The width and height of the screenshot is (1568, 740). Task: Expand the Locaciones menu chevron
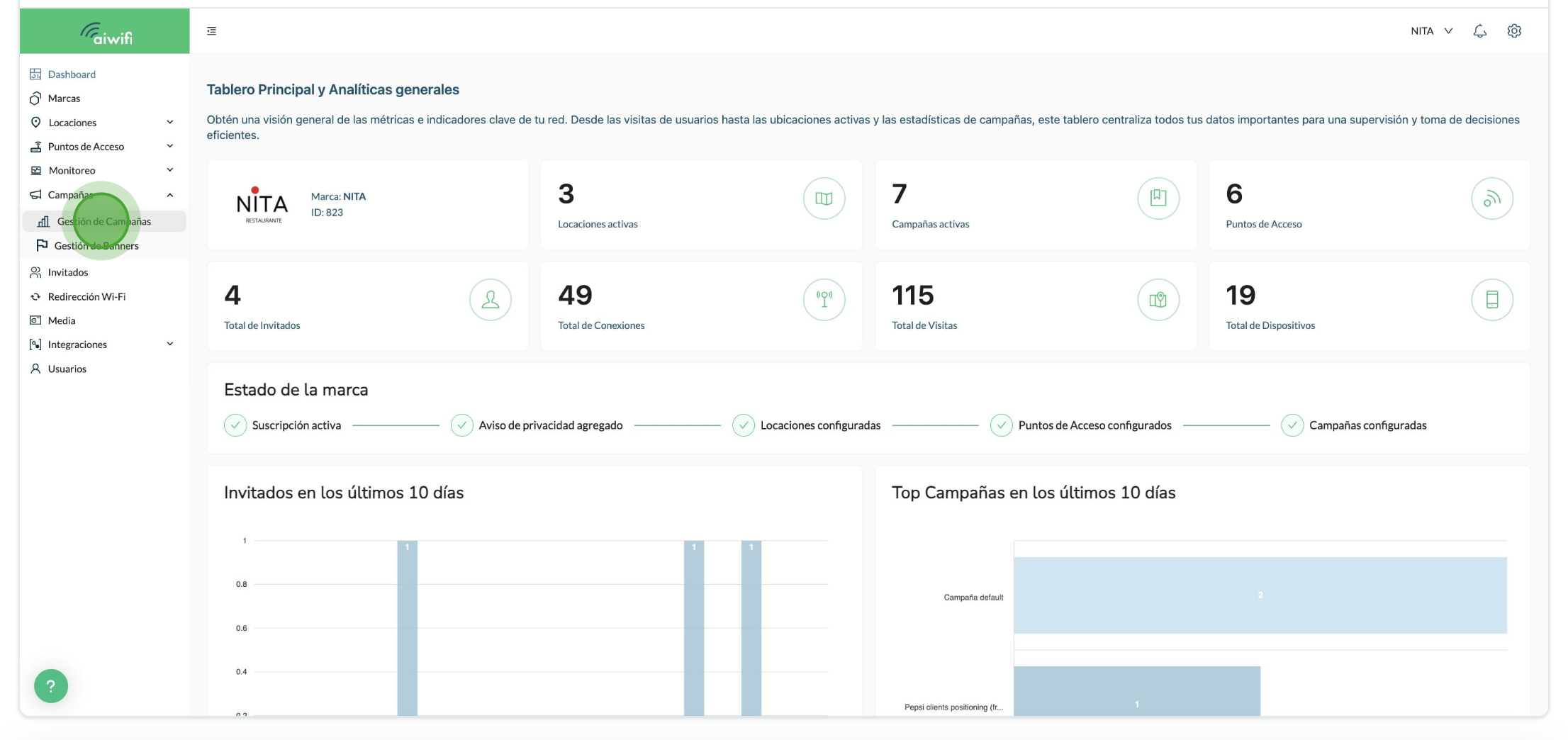click(170, 122)
